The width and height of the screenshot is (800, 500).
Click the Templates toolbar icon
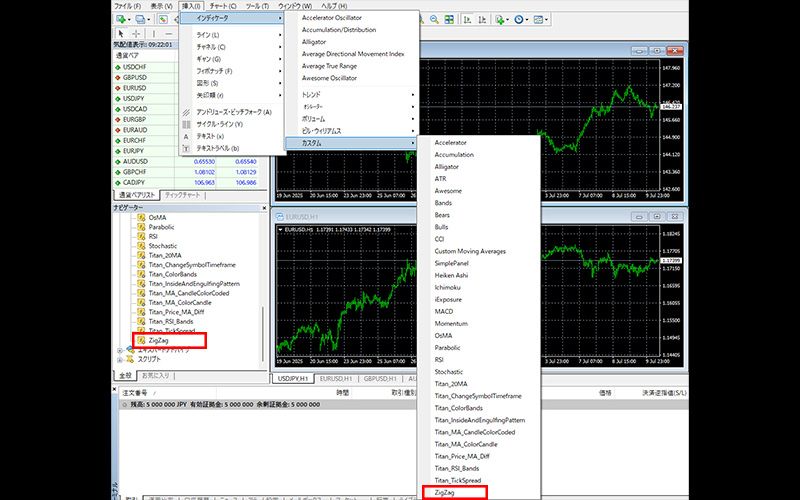pyautogui.click(x=538, y=19)
